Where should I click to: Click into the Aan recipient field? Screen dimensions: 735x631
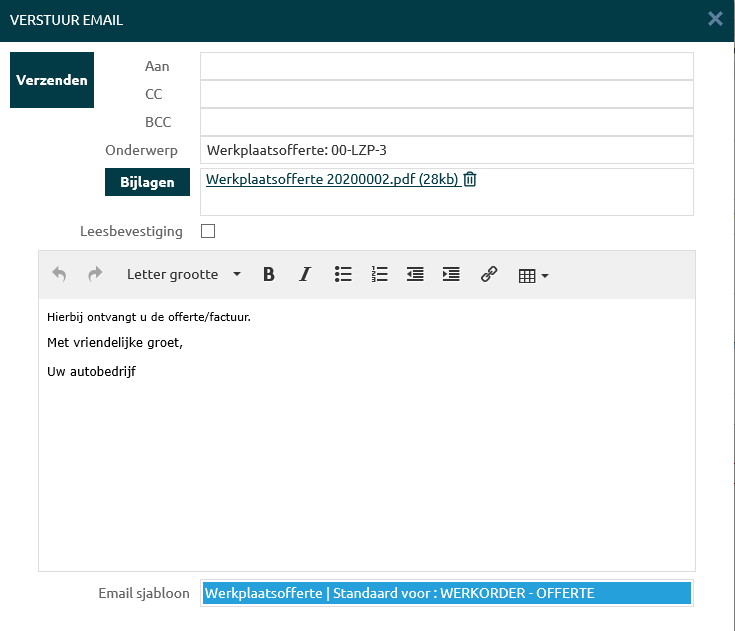[x=446, y=66]
